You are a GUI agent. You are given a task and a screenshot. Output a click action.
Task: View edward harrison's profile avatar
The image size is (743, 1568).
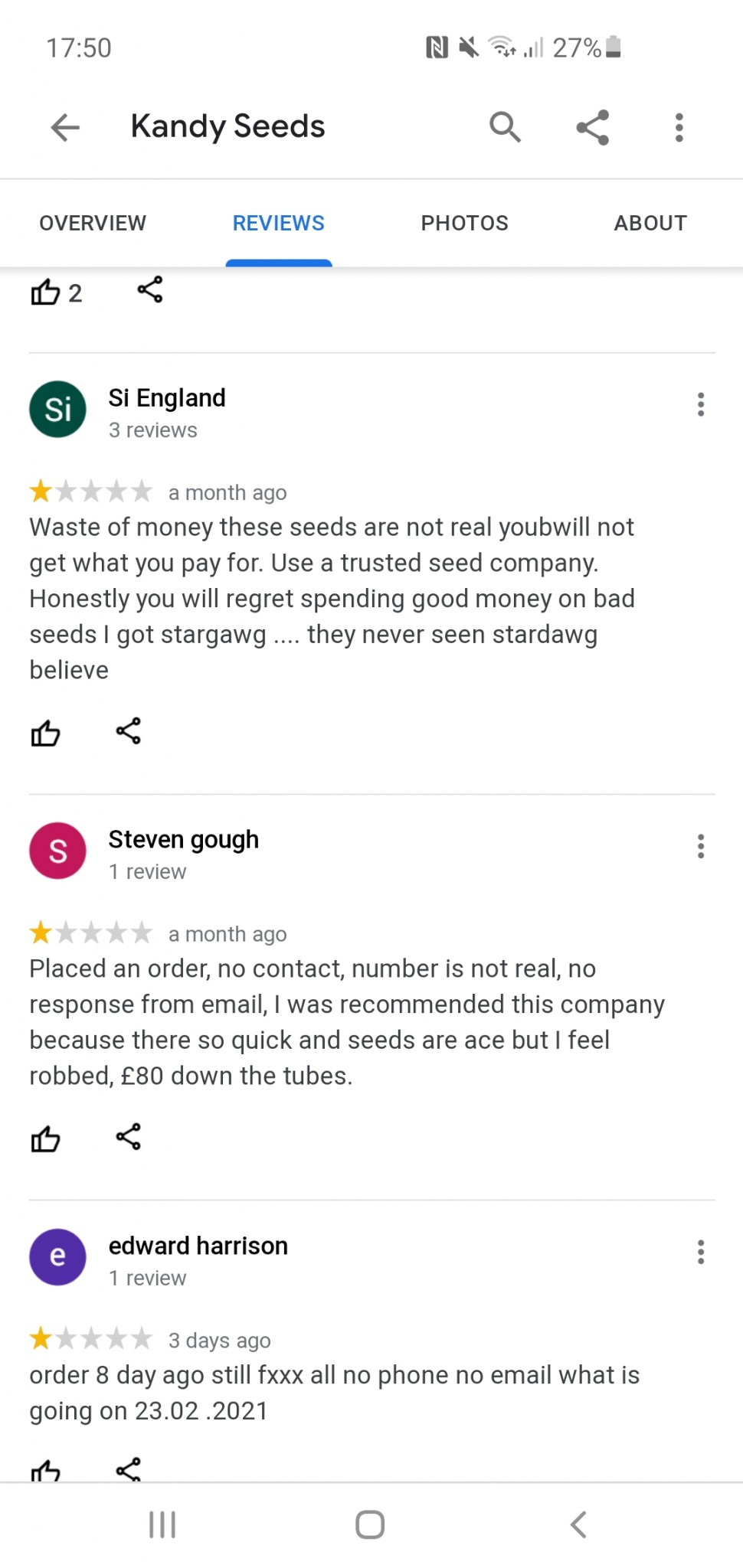[57, 1256]
